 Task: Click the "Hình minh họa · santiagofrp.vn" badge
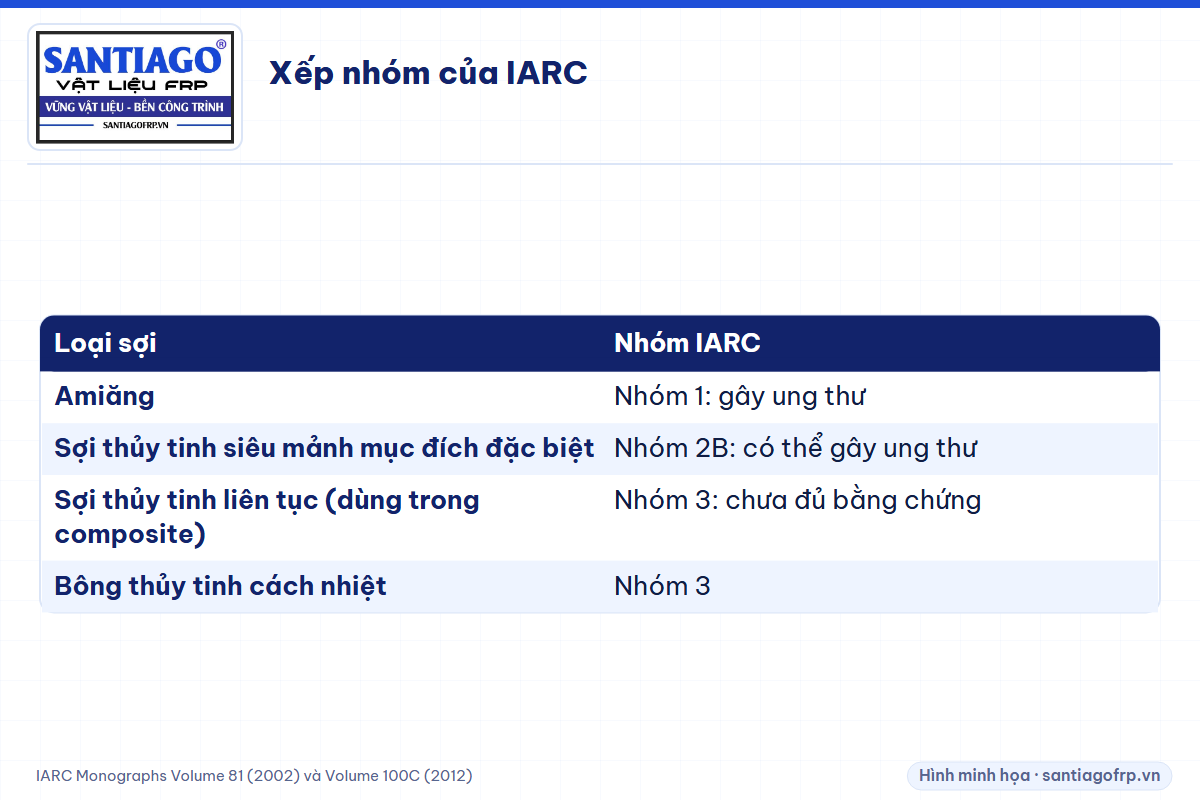1039,775
